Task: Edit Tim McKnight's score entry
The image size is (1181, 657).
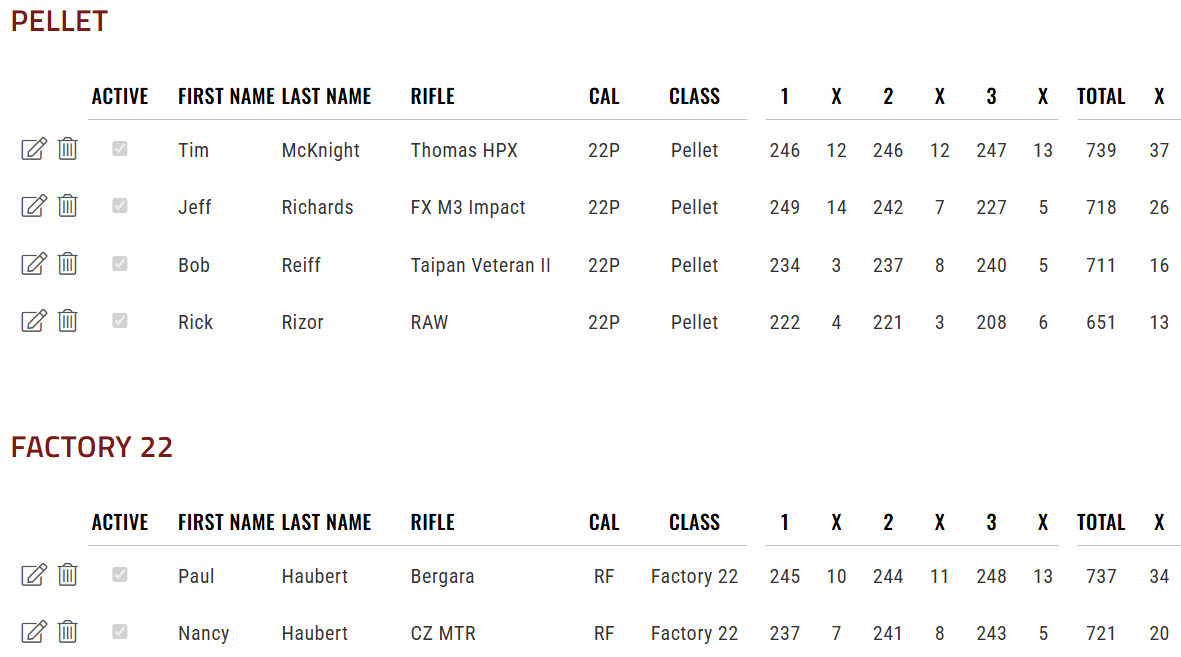Action: click(x=34, y=149)
